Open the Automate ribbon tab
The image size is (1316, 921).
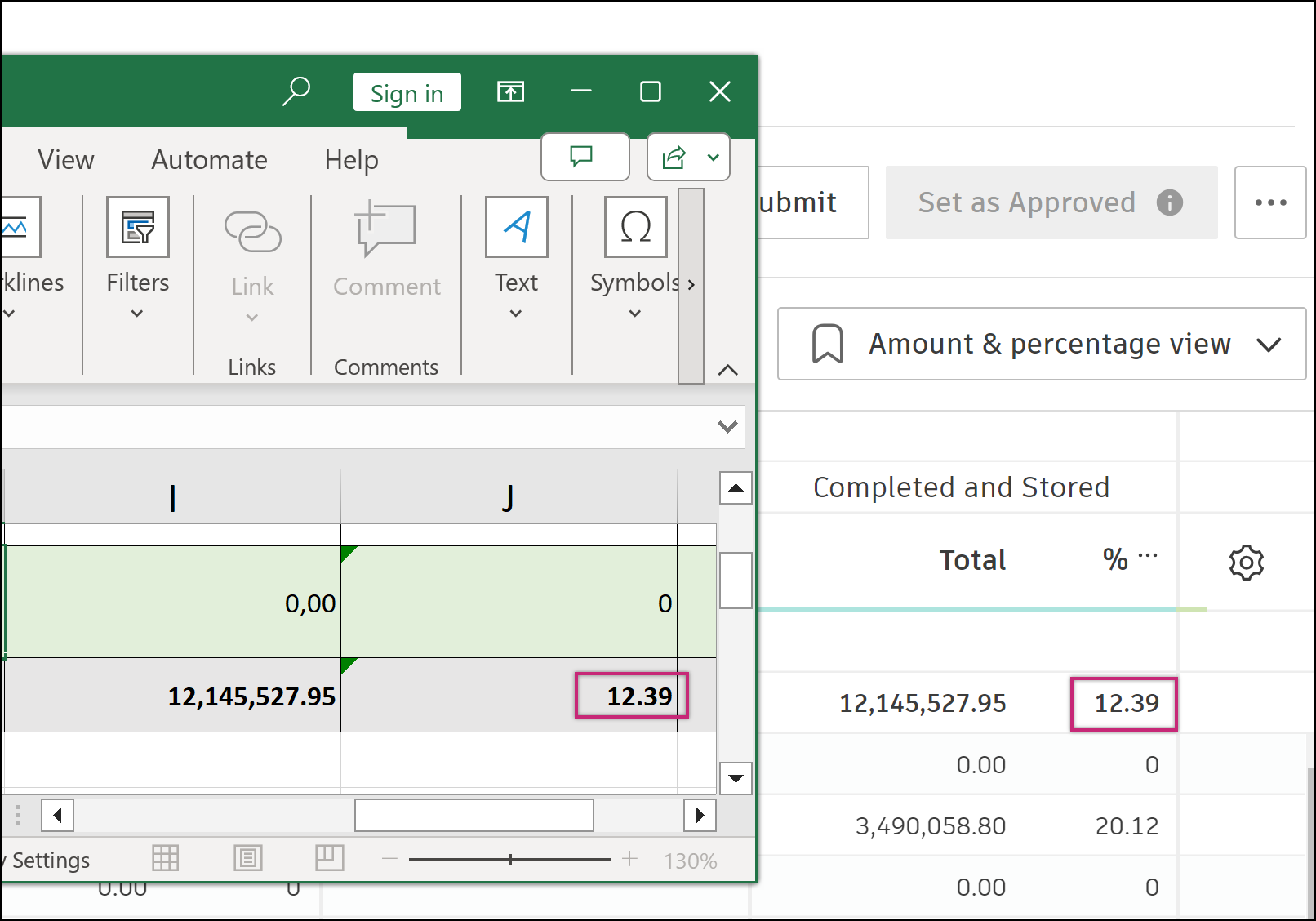pos(210,160)
